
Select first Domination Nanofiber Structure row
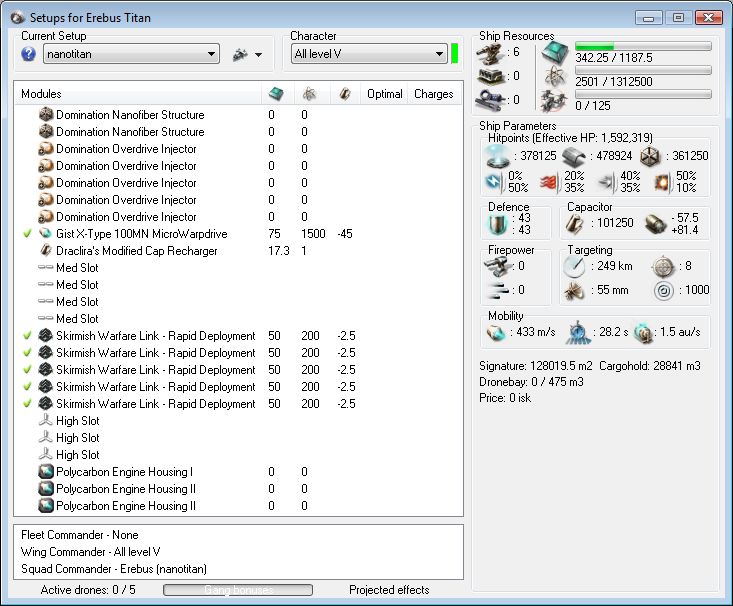click(238, 115)
